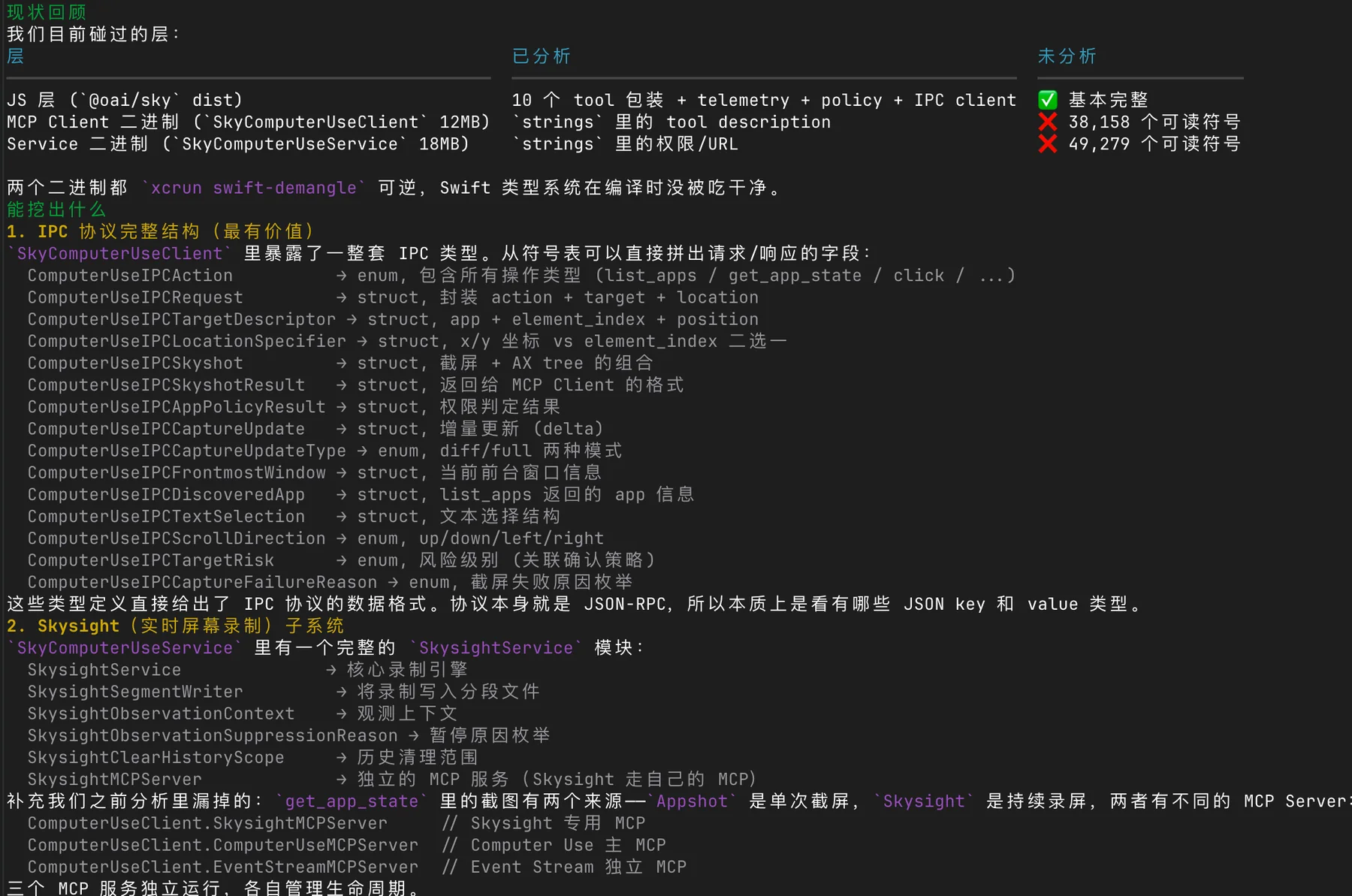
Task: Click the text '10 个 tool 包装 + telemetry'
Action: (x=650, y=100)
